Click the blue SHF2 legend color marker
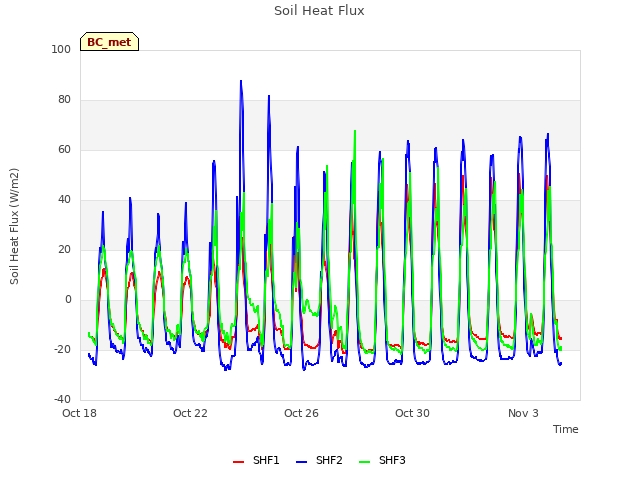Viewport: 640px width, 480px height. (x=301, y=462)
